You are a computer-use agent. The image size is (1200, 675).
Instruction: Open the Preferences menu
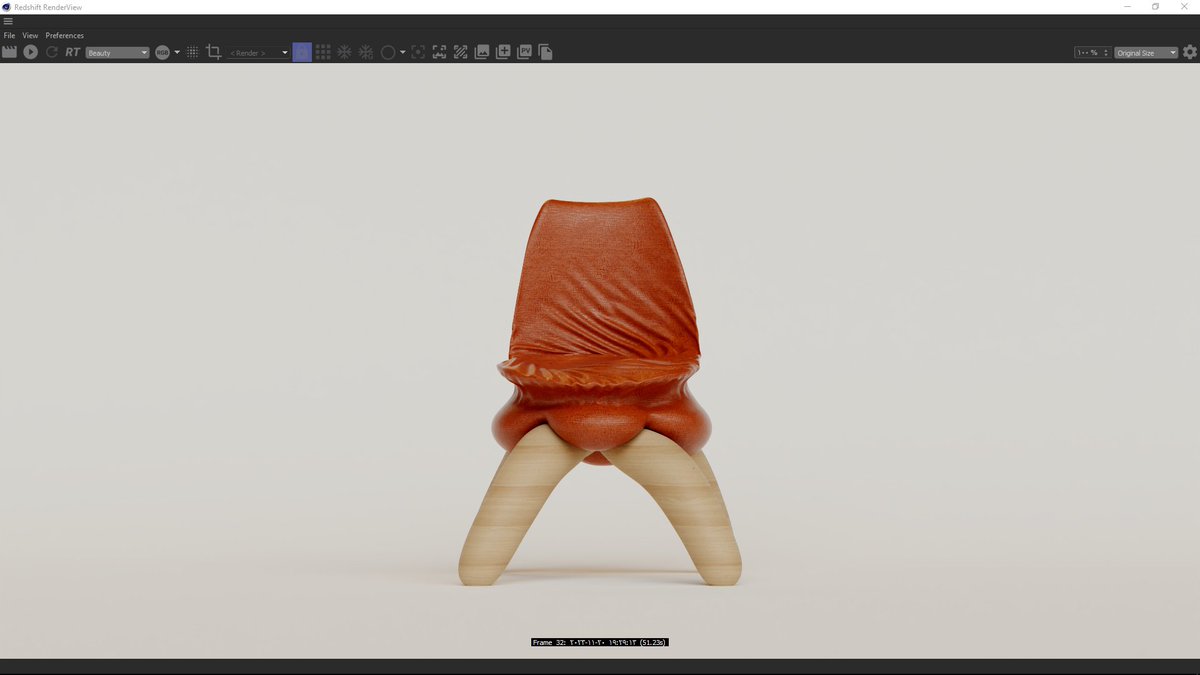pyautogui.click(x=65, y=35)
